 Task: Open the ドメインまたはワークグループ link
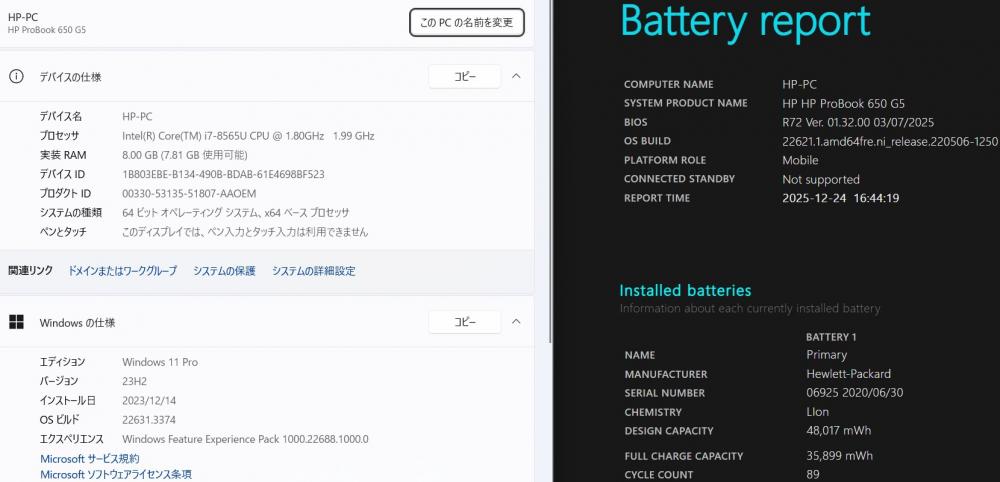[x=122, y=271]
